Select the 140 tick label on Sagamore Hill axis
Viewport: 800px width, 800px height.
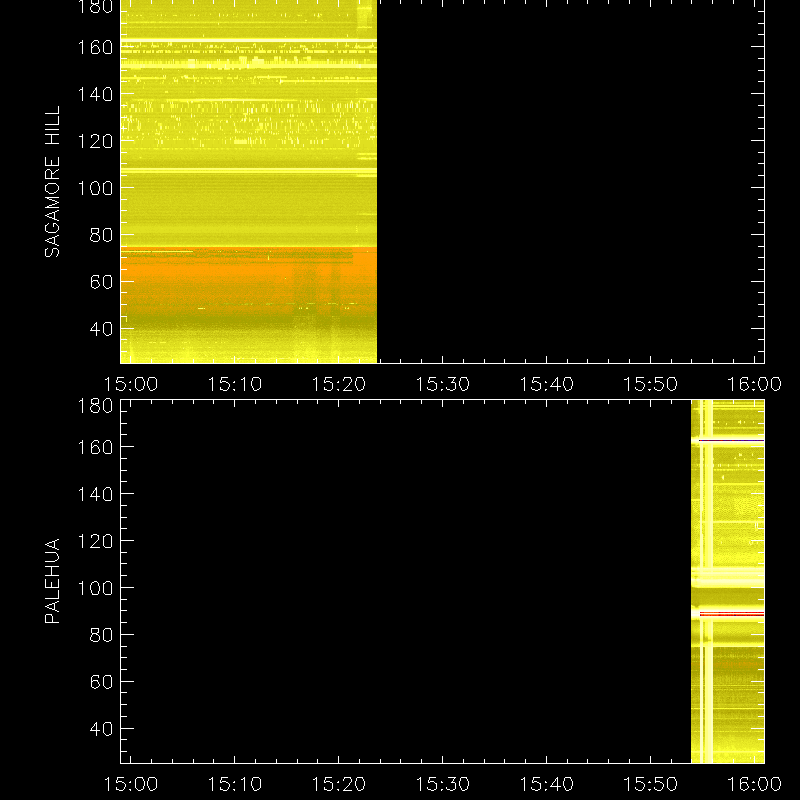[x=95, y=94]
